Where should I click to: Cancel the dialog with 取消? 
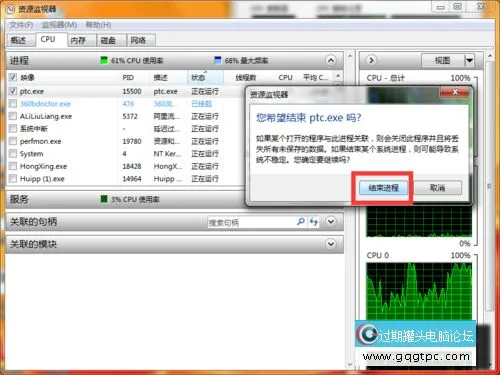point(438,188)
